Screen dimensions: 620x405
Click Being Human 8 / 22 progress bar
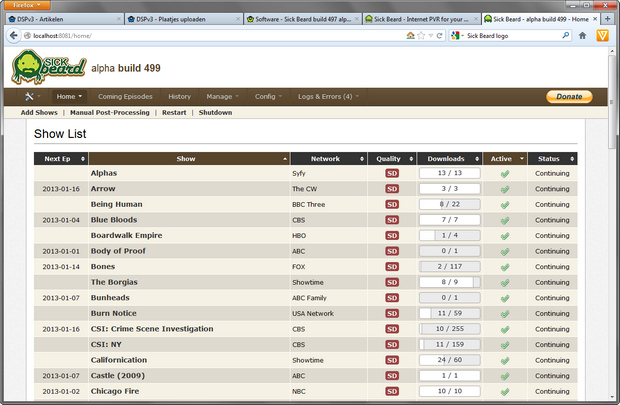pos(450,204)
